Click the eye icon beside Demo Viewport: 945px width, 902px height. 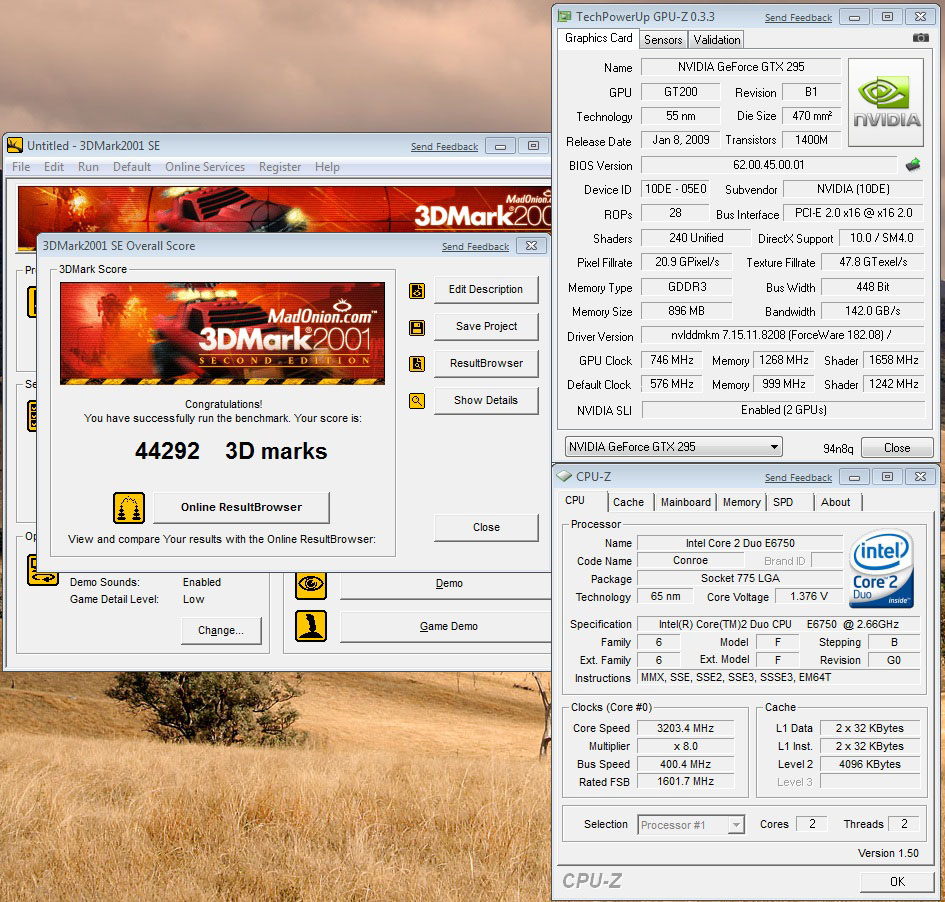[x=311, y=584]
